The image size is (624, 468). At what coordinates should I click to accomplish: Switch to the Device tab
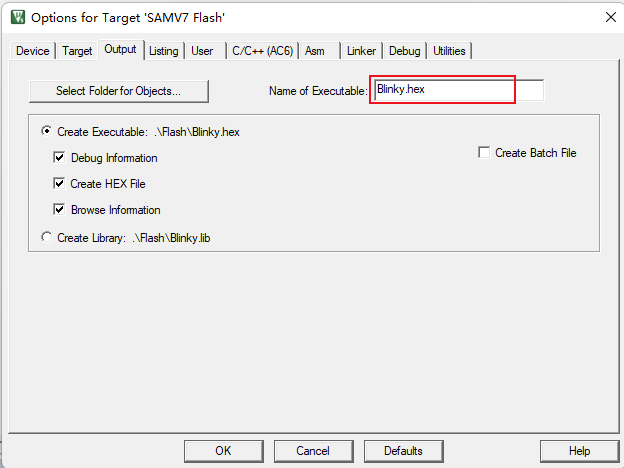33,51
